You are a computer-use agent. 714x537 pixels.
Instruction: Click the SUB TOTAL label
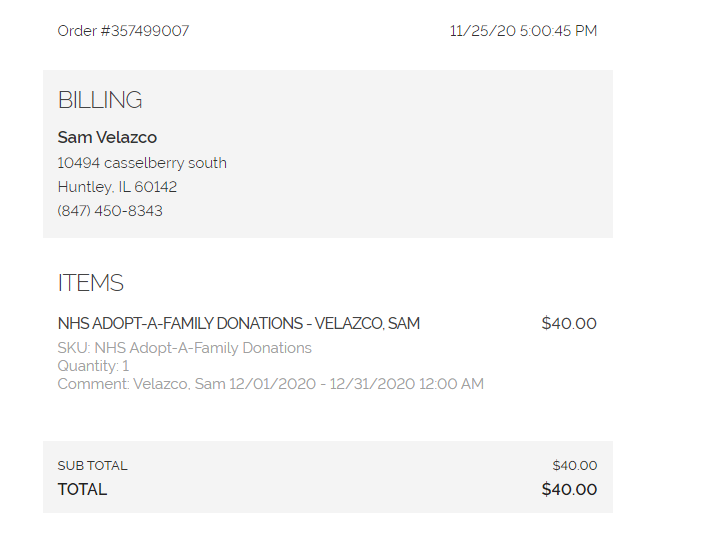click(92, 466)
